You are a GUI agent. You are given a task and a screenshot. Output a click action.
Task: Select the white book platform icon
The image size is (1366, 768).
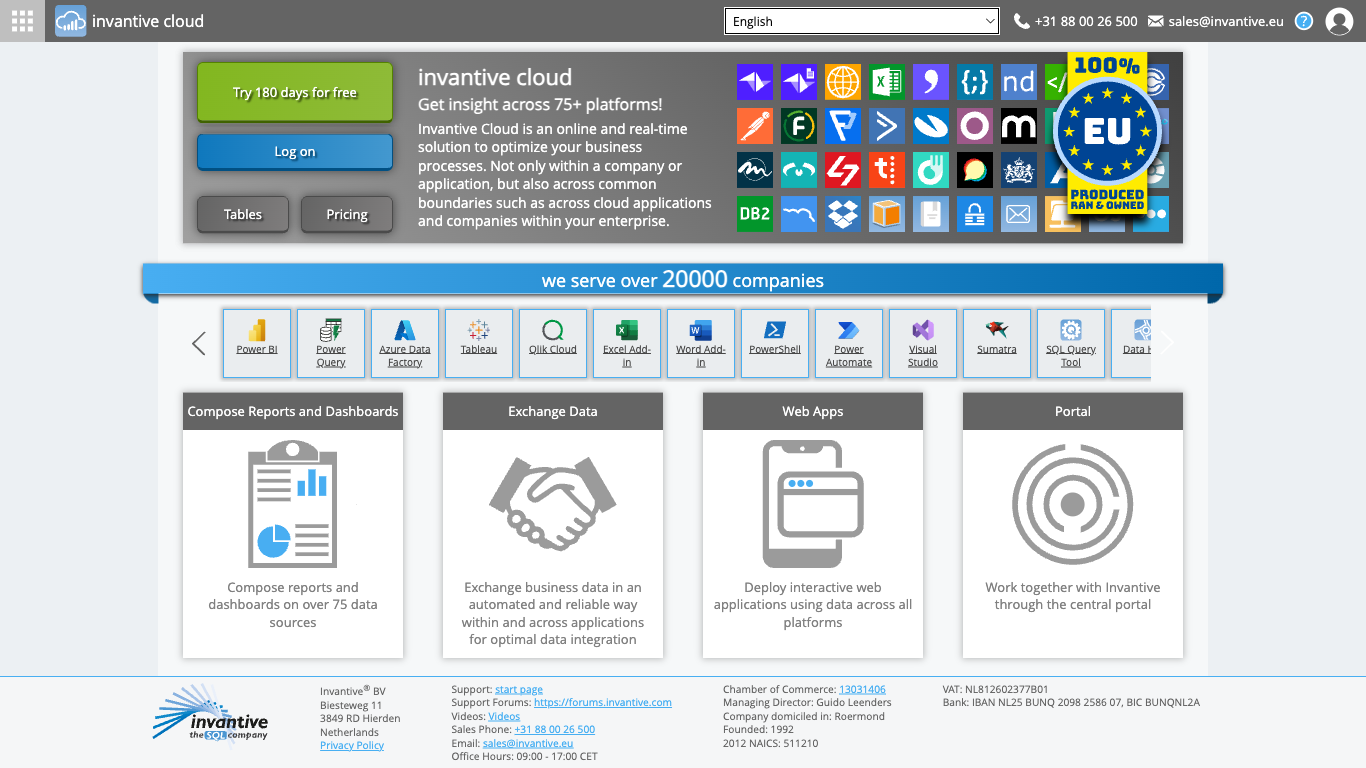pos(931,214)
